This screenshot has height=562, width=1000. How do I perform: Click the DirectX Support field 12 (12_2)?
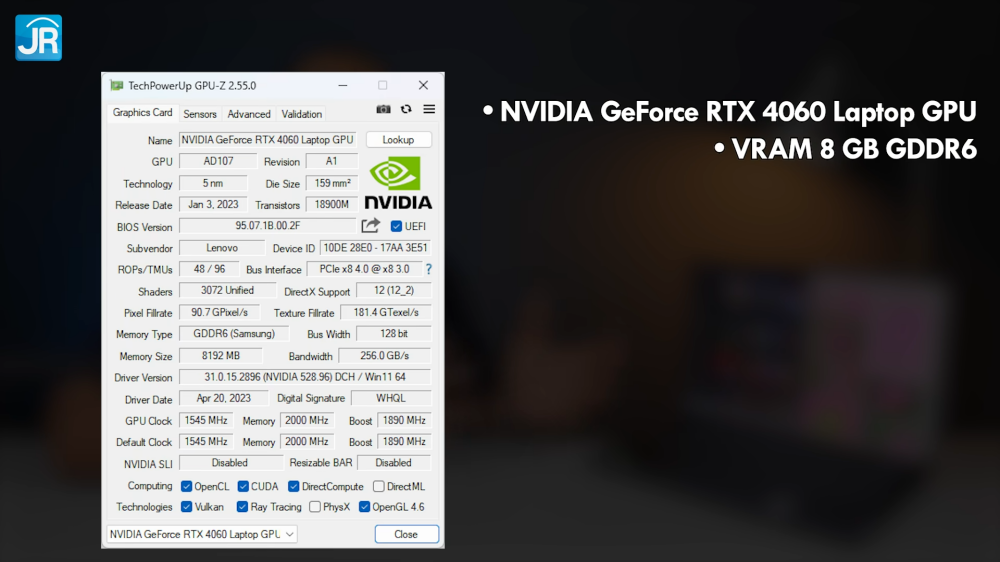pos(393,290)
